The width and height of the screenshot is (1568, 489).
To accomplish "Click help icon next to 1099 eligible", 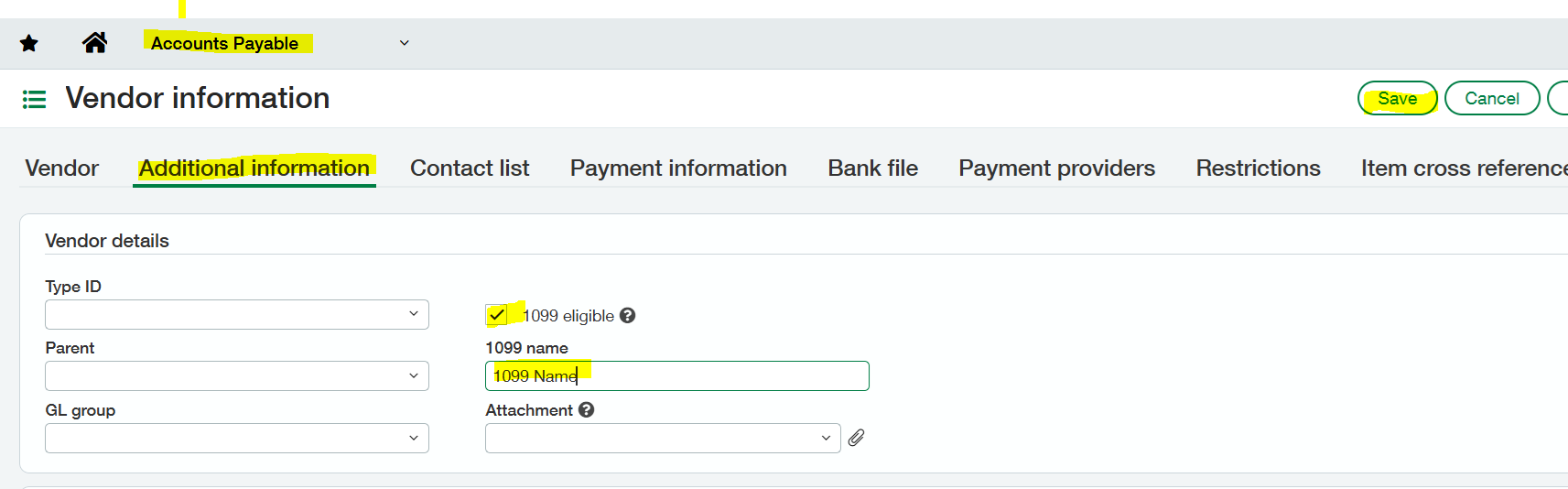I will [627, 315].
